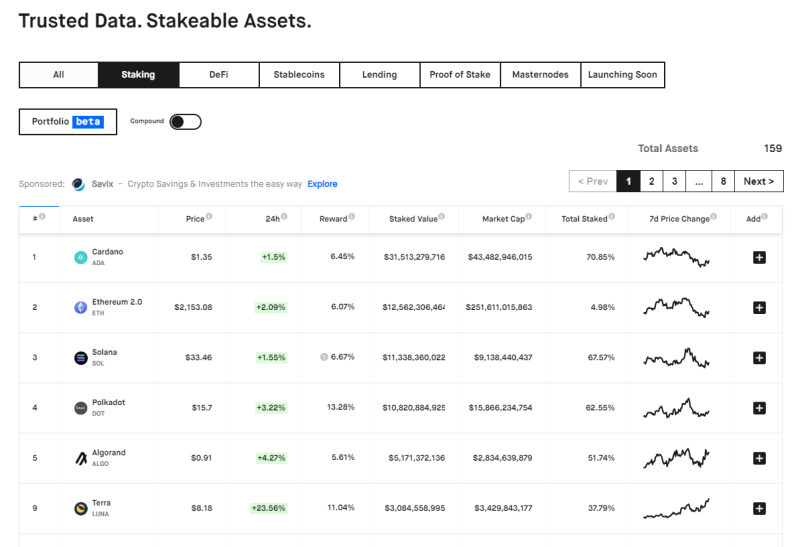Click Ethereum price $2,153.08
This screenshot has width=800, height=547.
[193, 307]
